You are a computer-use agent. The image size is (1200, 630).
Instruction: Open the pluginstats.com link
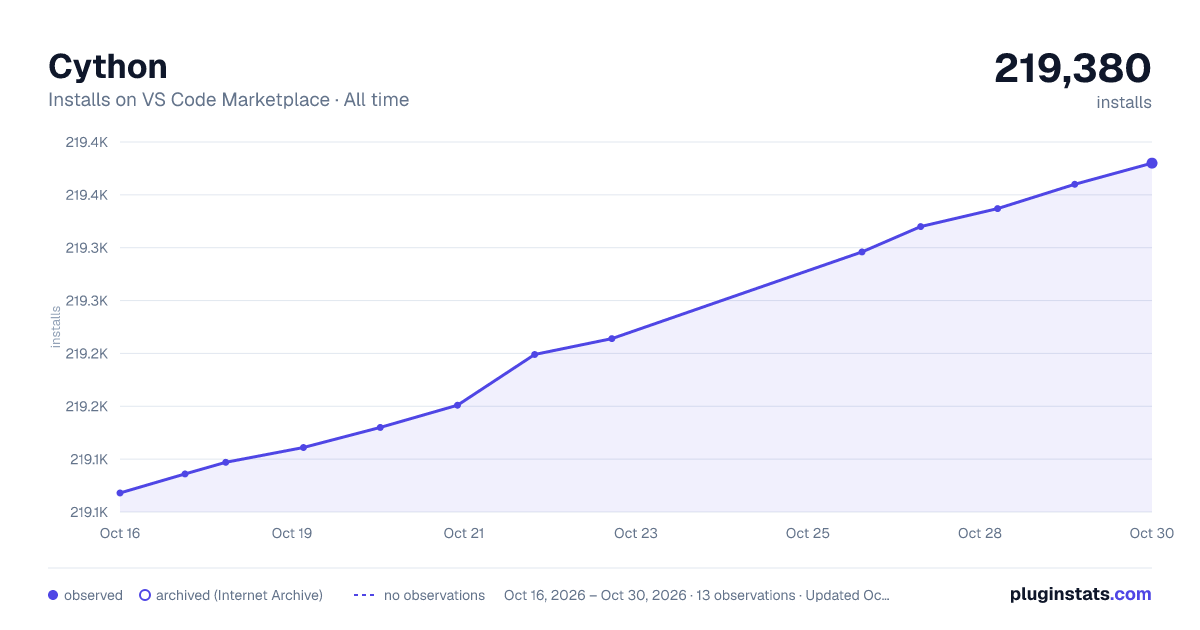click(1080, 594)
